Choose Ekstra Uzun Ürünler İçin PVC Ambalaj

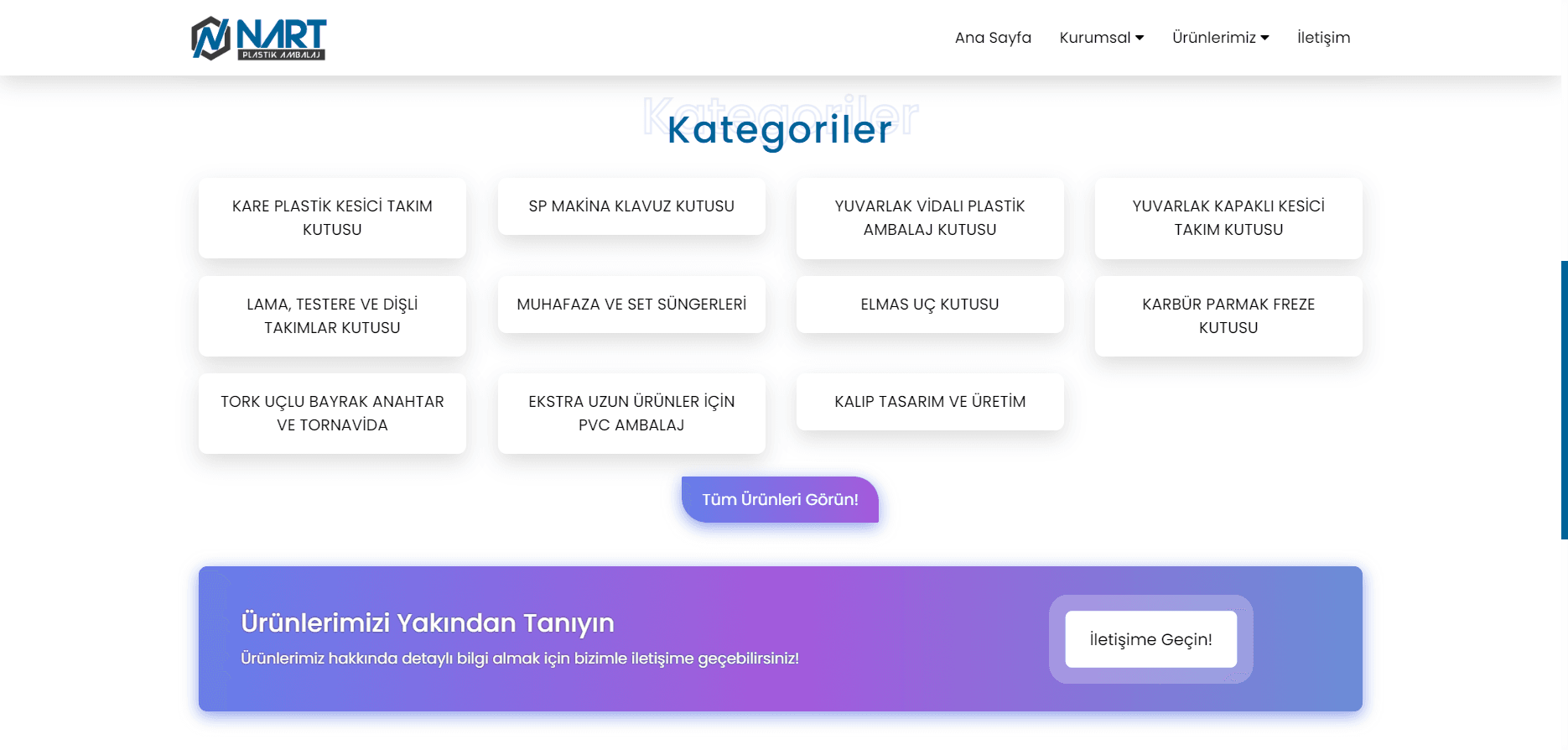point(631,414)
